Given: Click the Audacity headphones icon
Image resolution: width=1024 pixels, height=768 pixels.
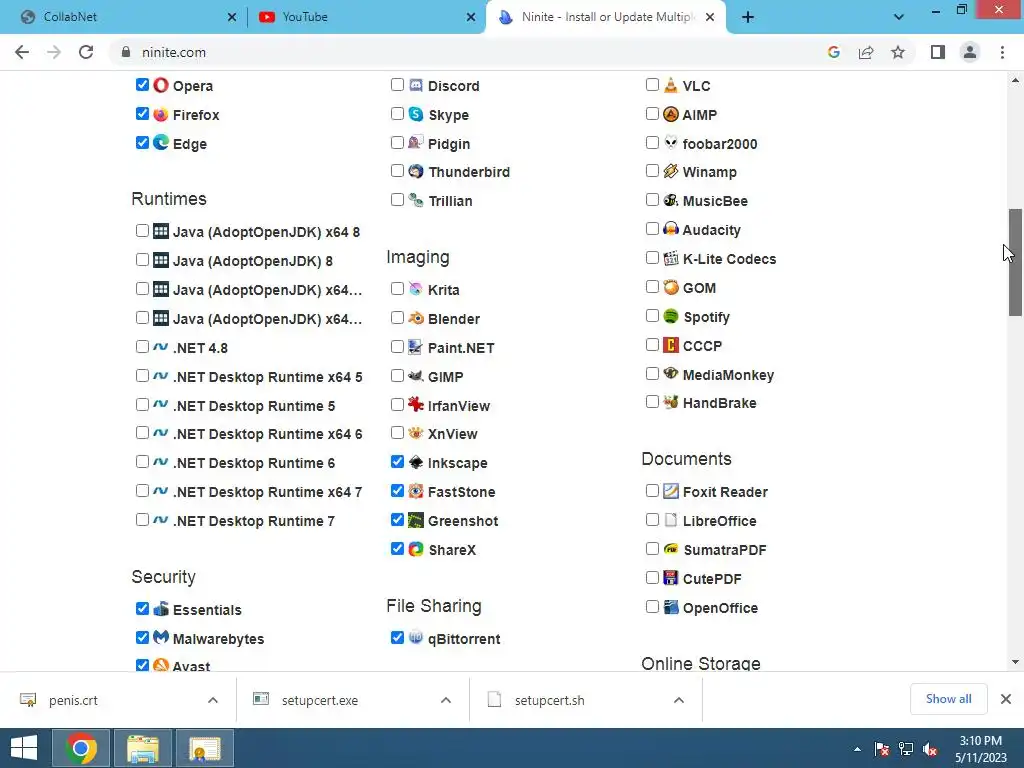Looking at the screenshot, I should [671, 229].
